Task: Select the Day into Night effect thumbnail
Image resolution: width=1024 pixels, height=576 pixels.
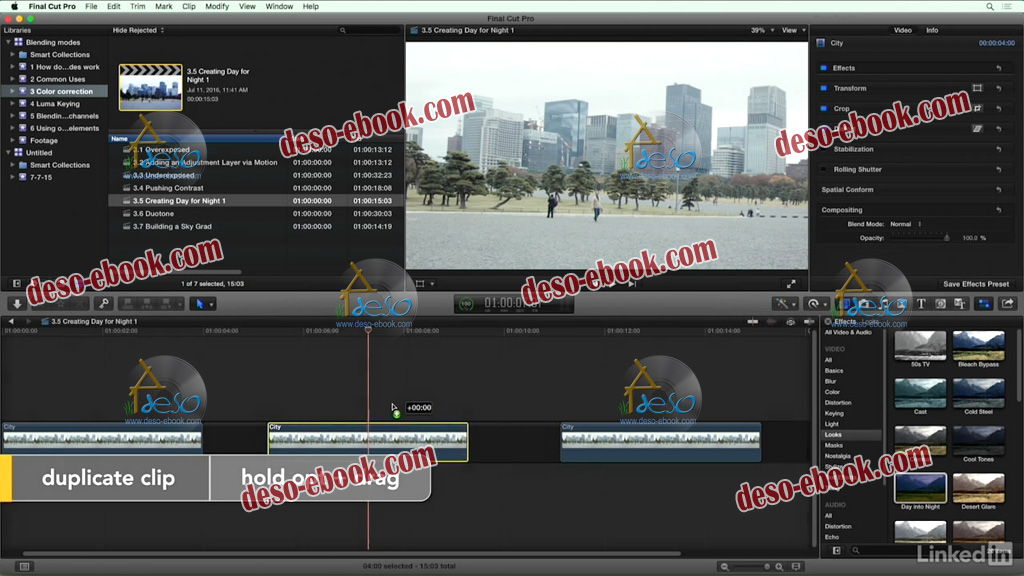Action: pyautogui.click(x=920, y=488)
